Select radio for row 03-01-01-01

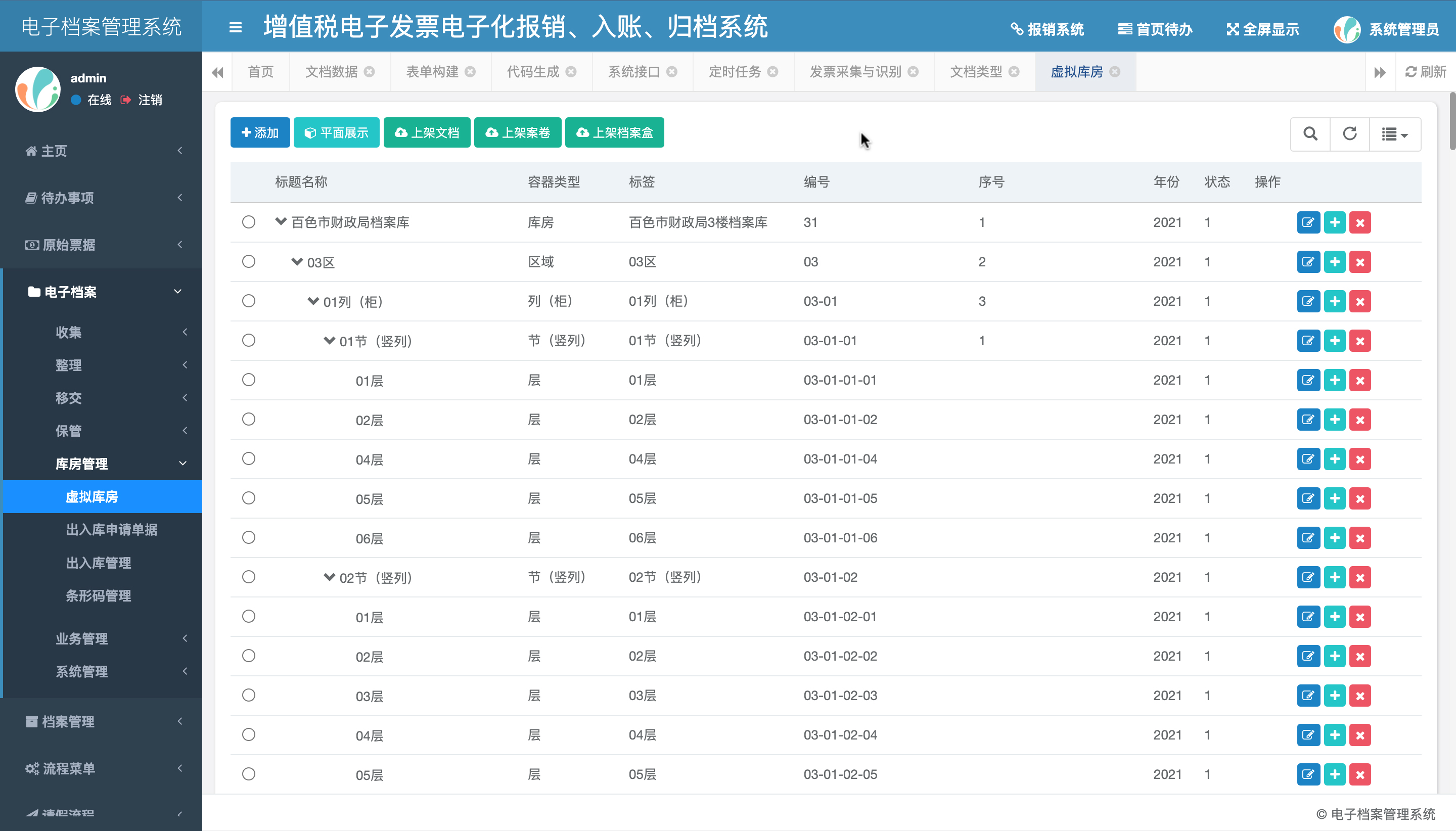248,380
